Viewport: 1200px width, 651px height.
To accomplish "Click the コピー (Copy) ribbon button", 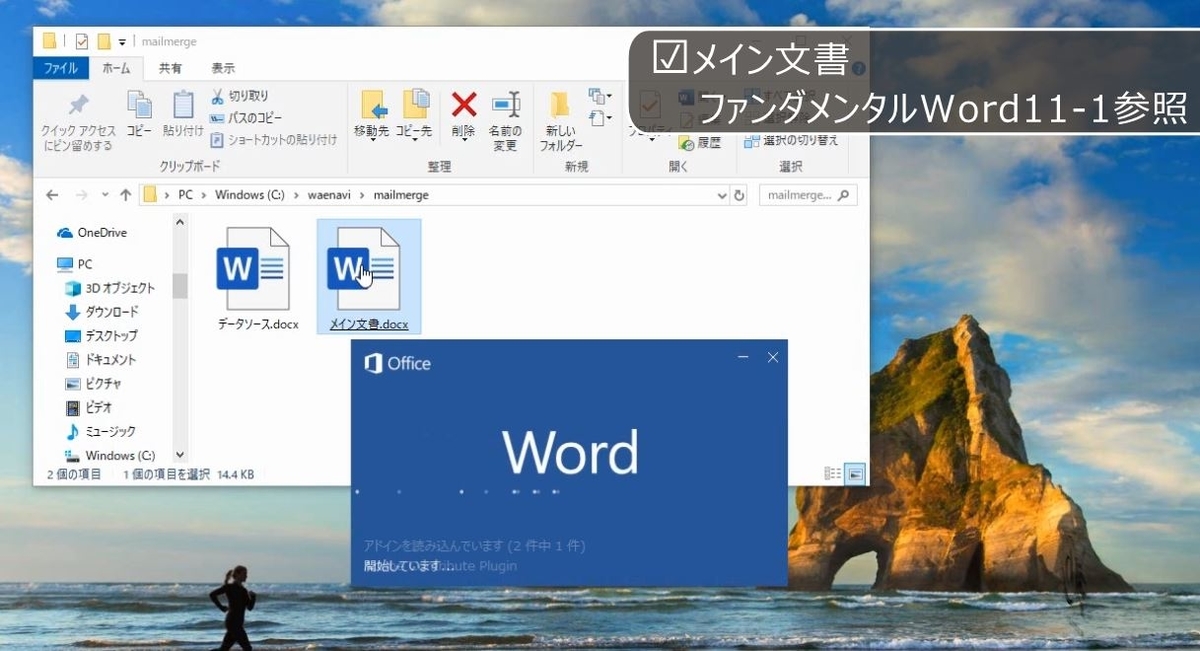I will 139,114.
